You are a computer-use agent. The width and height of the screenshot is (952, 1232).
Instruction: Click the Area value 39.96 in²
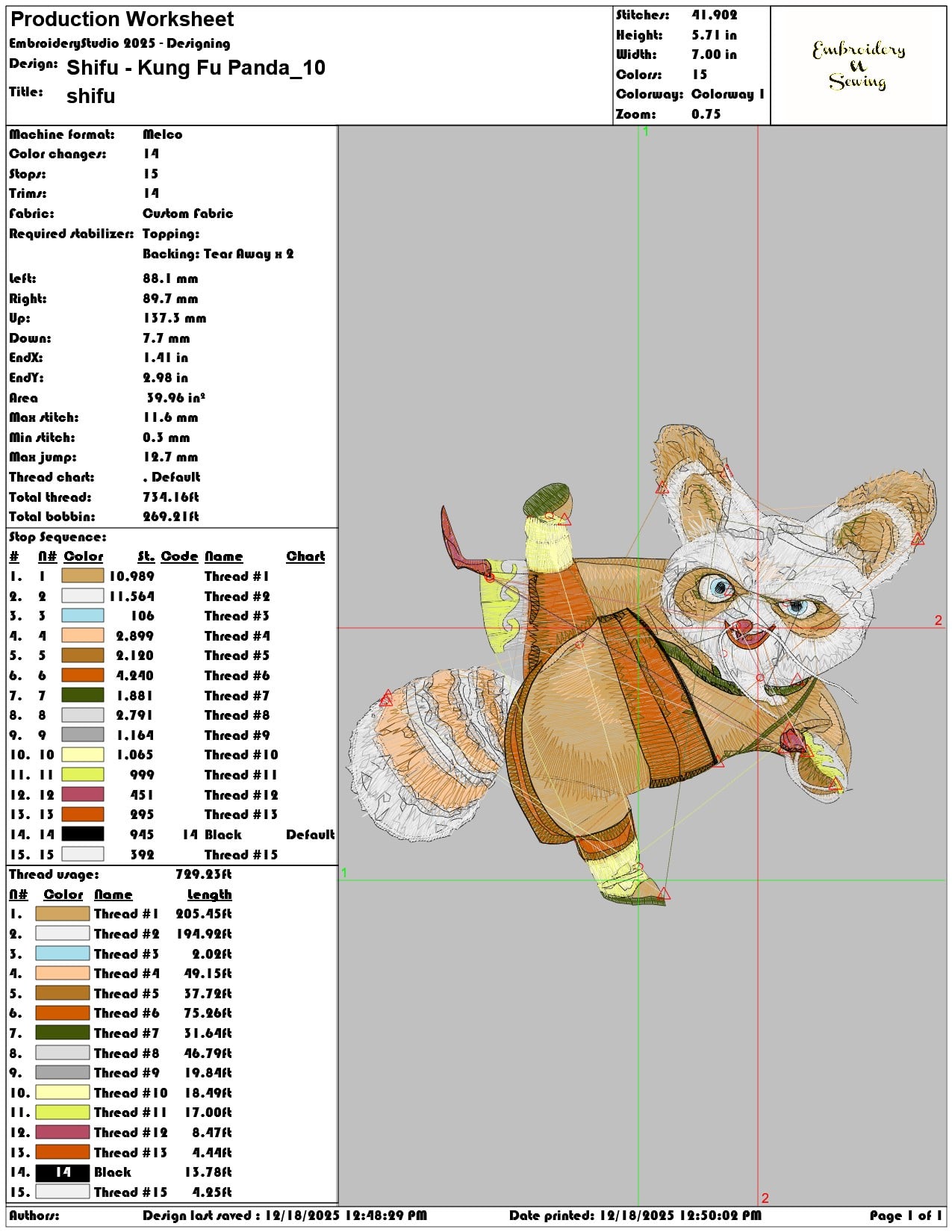(x=175, y=397)
